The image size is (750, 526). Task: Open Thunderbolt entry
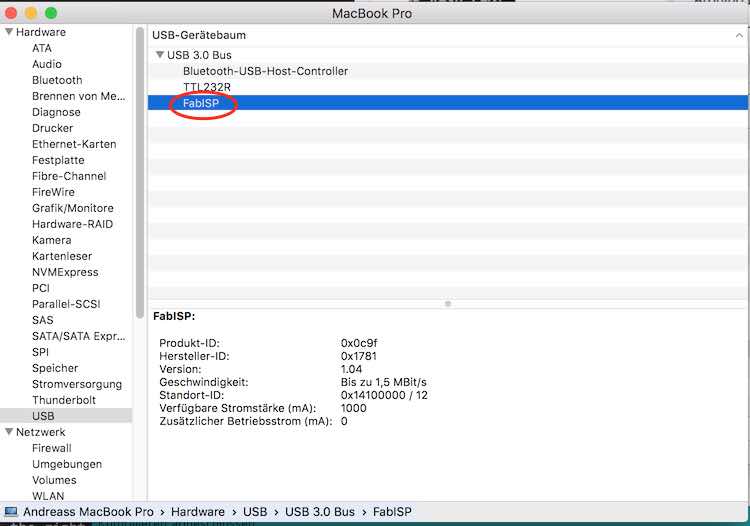tap(64, 400)
